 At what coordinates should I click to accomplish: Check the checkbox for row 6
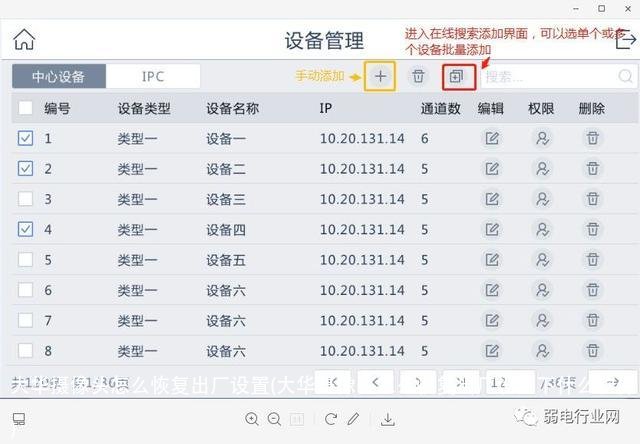tap(25, 290)
